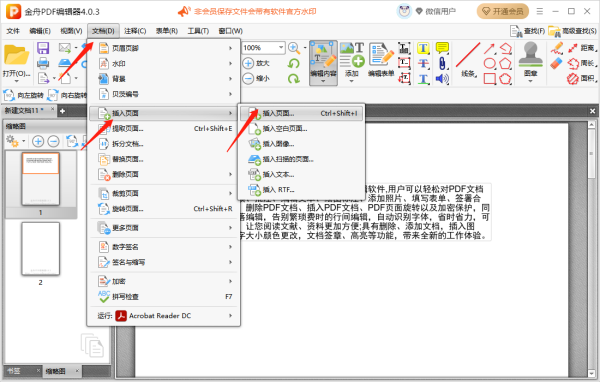Click the speaker sound annotation tool
The height and width of the screenshot is (382, 600).
click(x=442, y=79)
